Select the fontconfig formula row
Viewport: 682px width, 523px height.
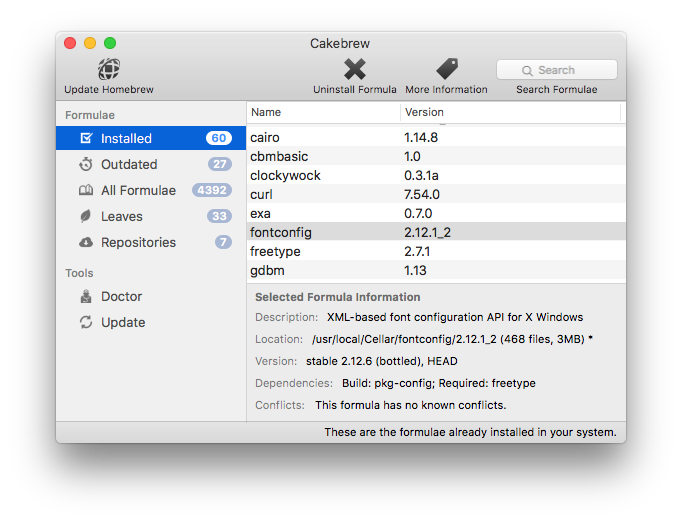(436, 232)
